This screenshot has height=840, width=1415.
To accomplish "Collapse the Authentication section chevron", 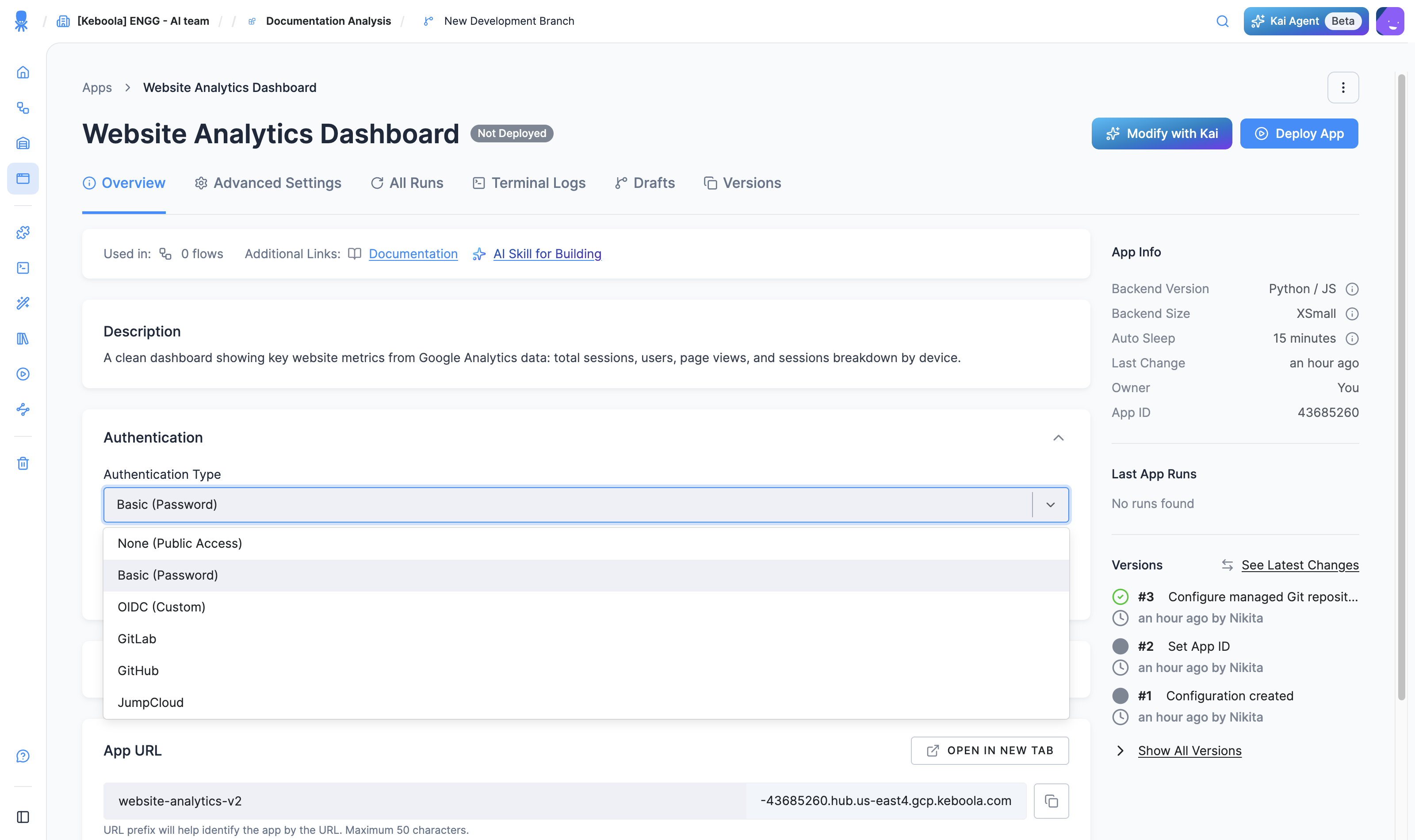I will click(x=1058, y=438).
